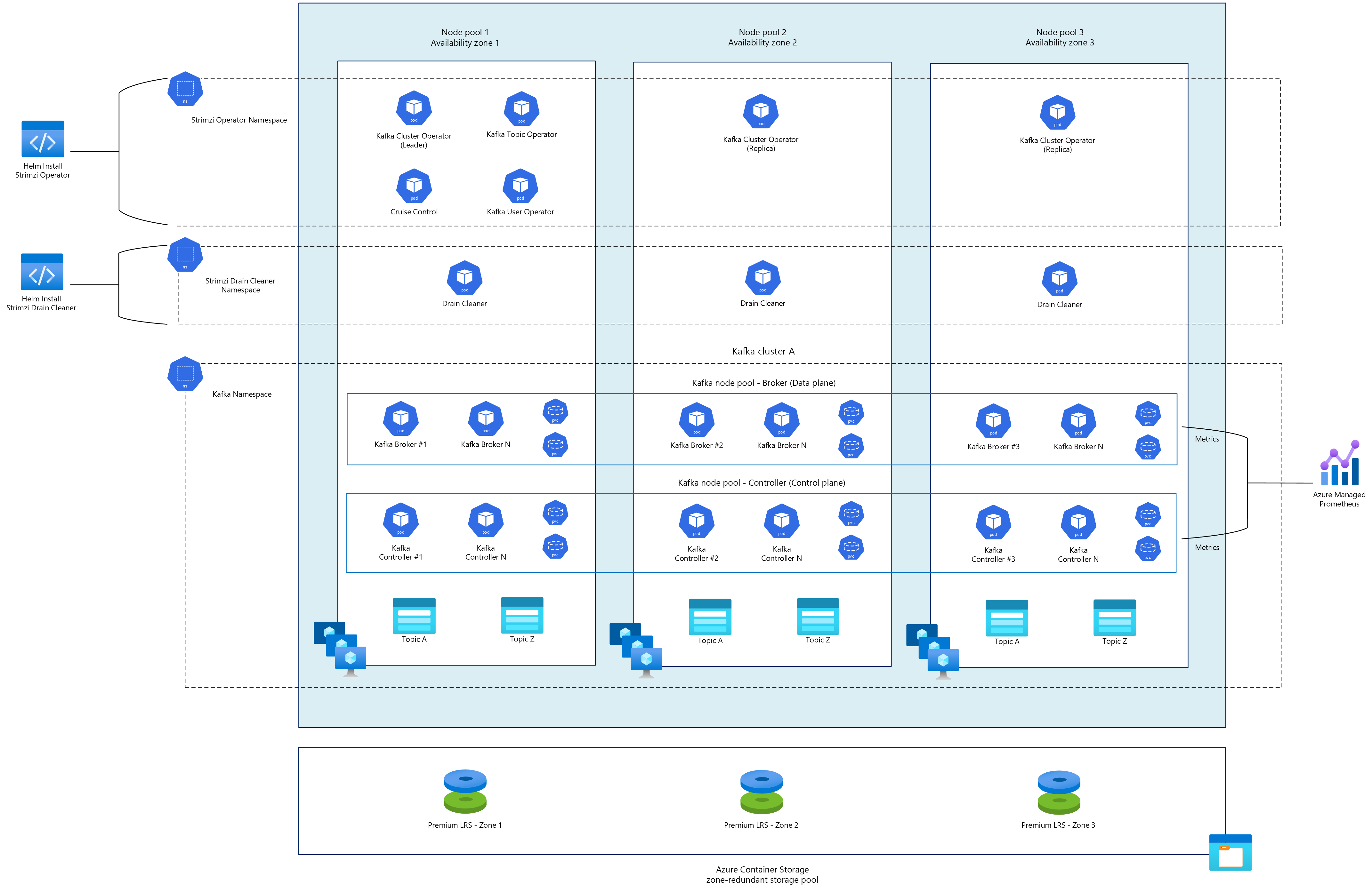Click the Helm Install Strimzi Drain Cleaner icon
Image resolution: width=1372 pixels, height=892 pixels.
[x=42, y=272]
